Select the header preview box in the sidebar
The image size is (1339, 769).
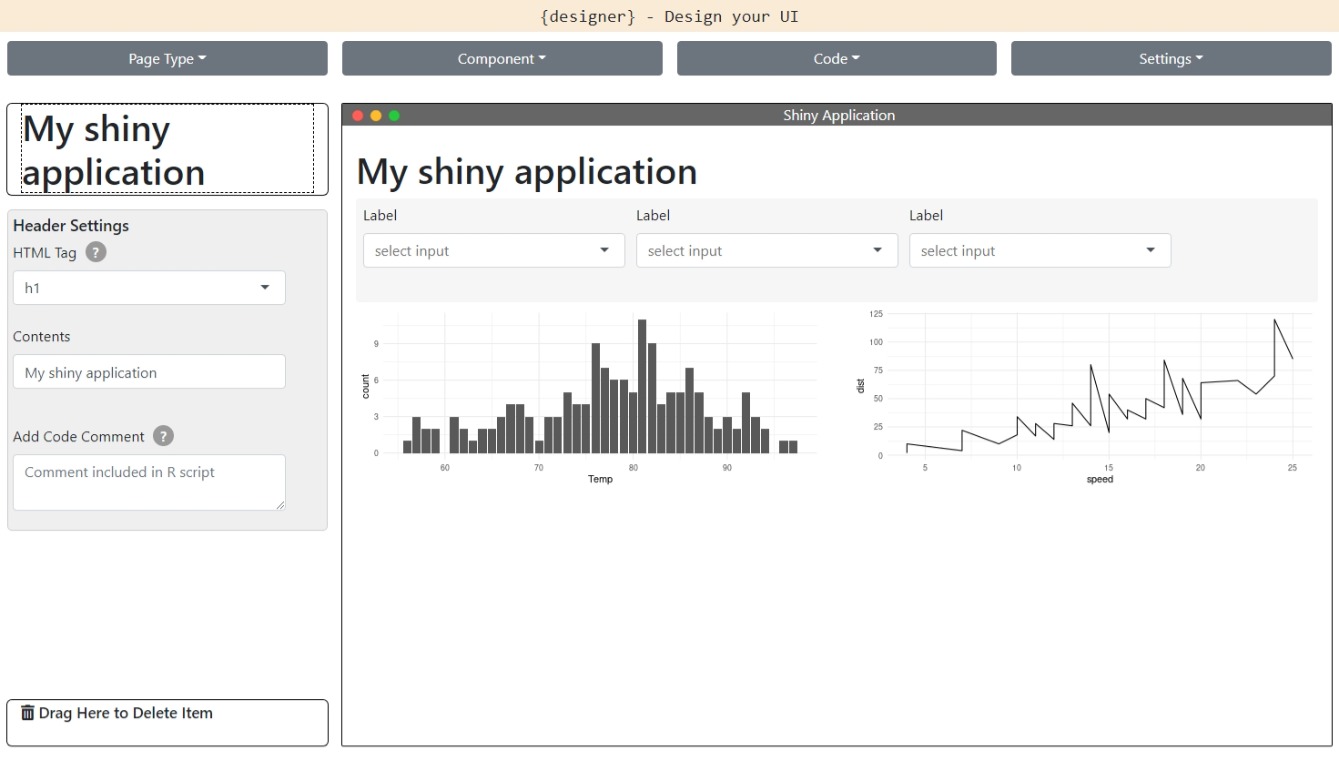(167, 150)
